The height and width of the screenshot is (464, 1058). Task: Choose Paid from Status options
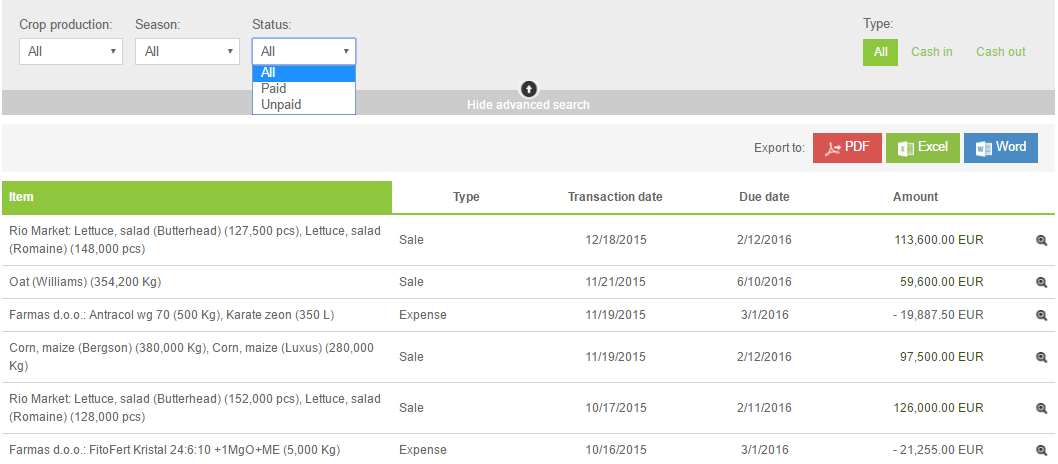click(274, 88)
